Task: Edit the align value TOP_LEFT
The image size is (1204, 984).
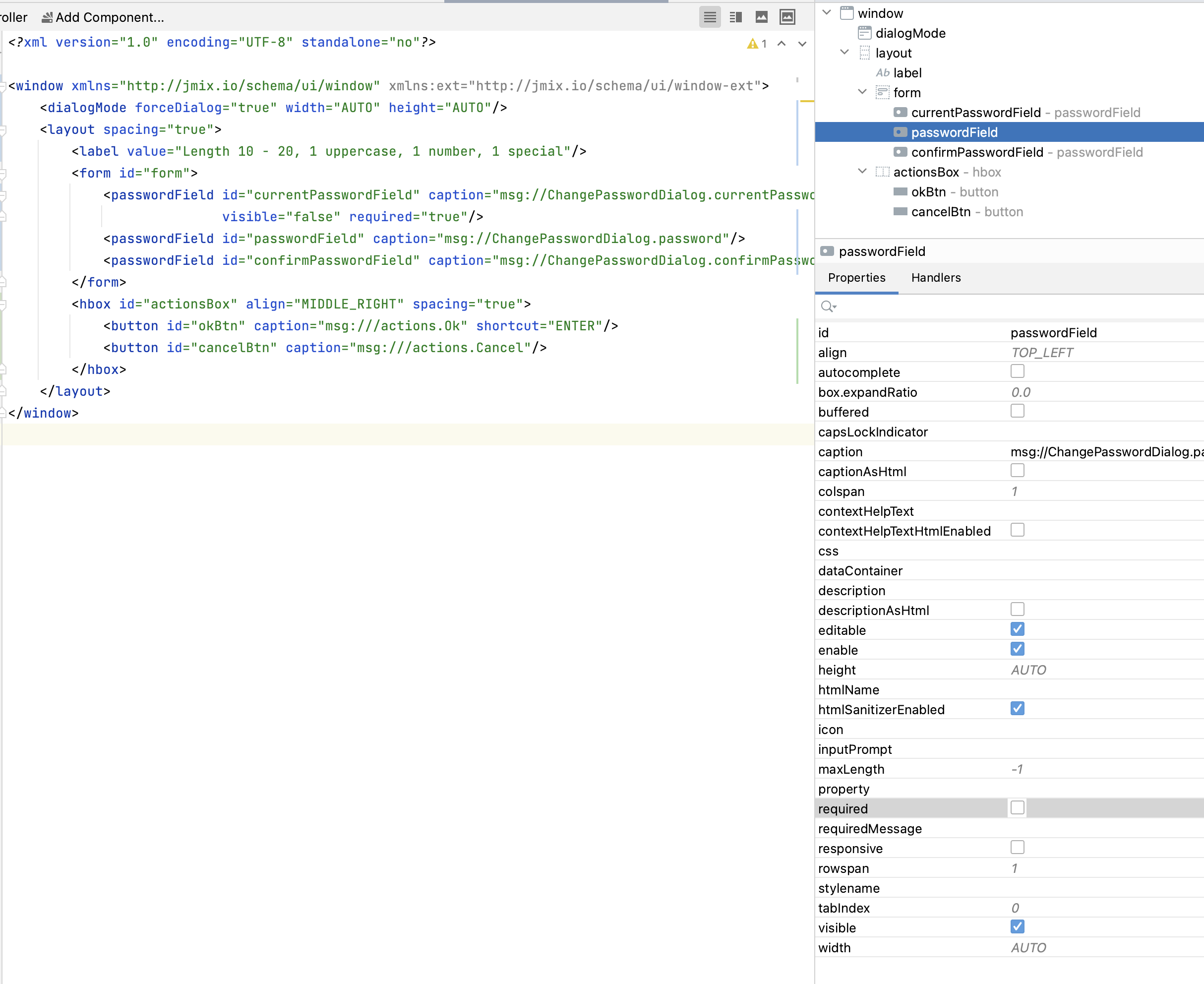Action: pyautogui.click(x=1042, y=353)
